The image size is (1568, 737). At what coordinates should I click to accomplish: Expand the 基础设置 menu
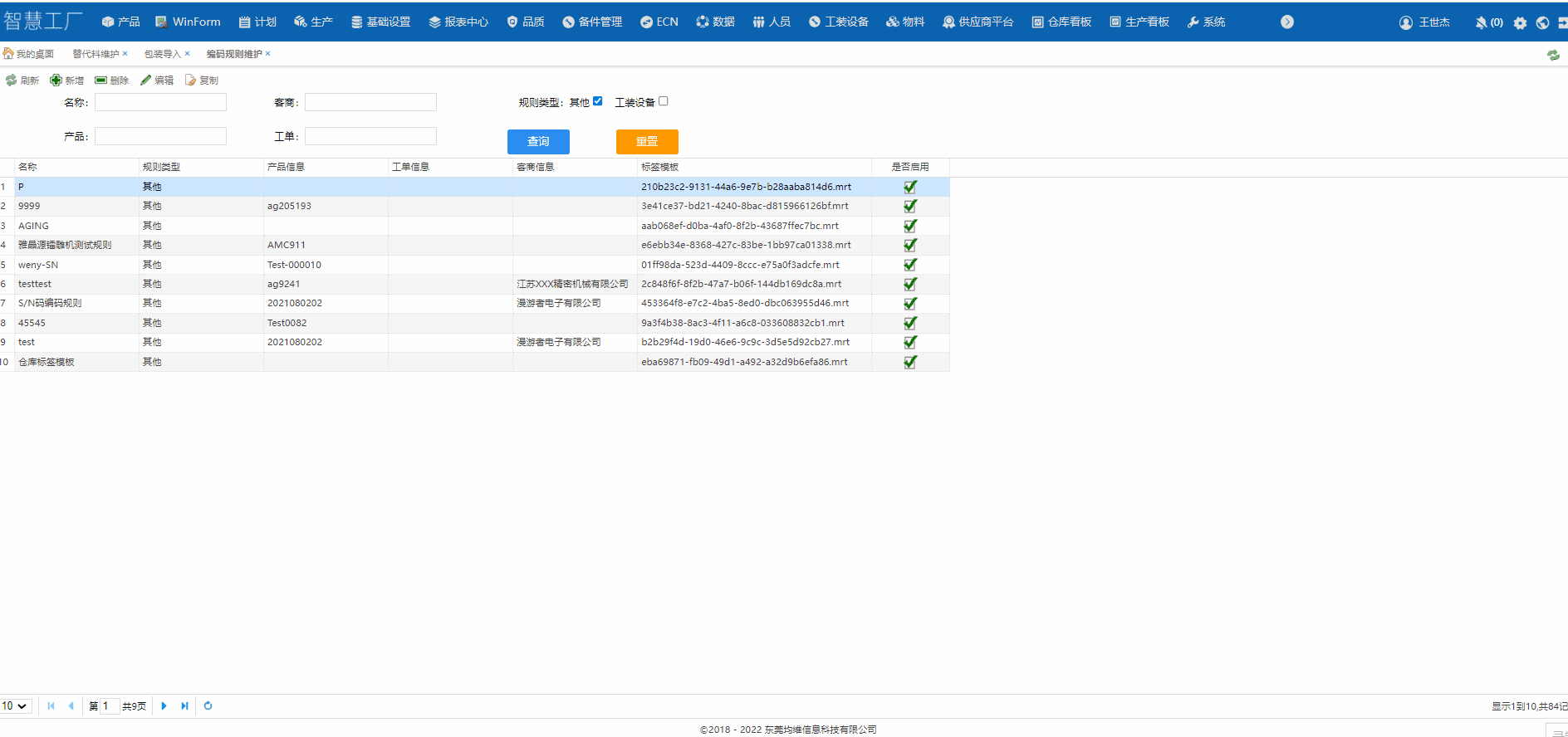[x=380, y=22]
